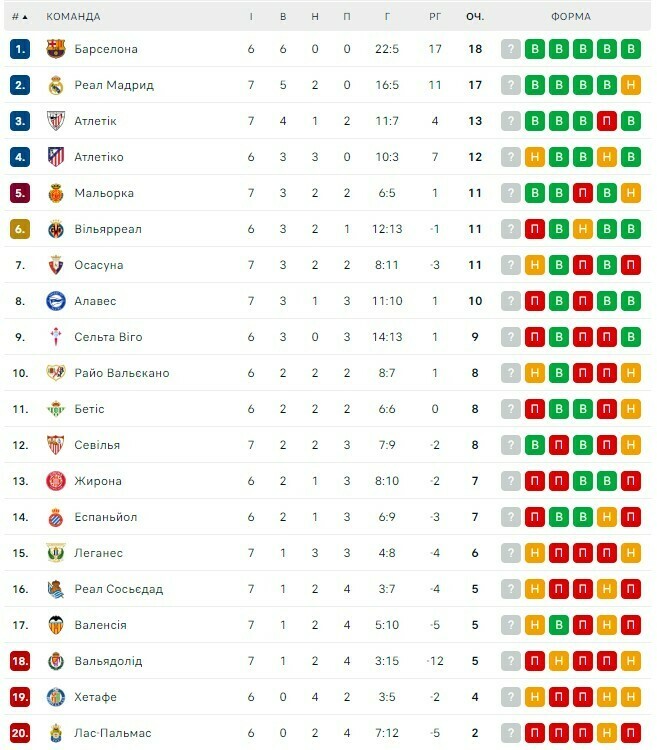The height and width of the screenshot is (750, 657).
Task: Click the Celta Vigo crest icon
Action: pos(56,337)
